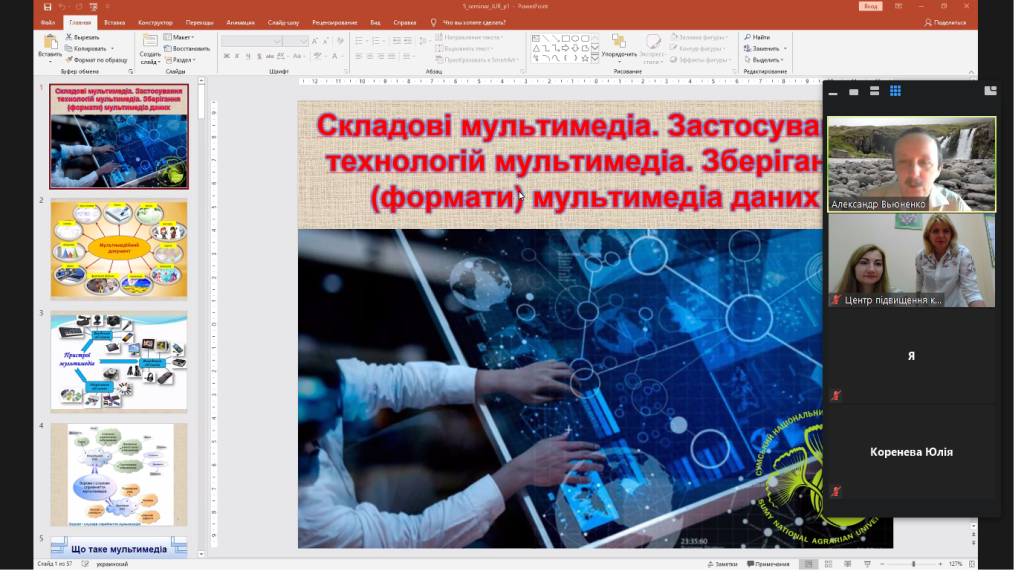Viewport: 1024px width, 580px height.
Task: Click the Вырезать (Cut) scissors icon
Action: [x=69, y=37]
